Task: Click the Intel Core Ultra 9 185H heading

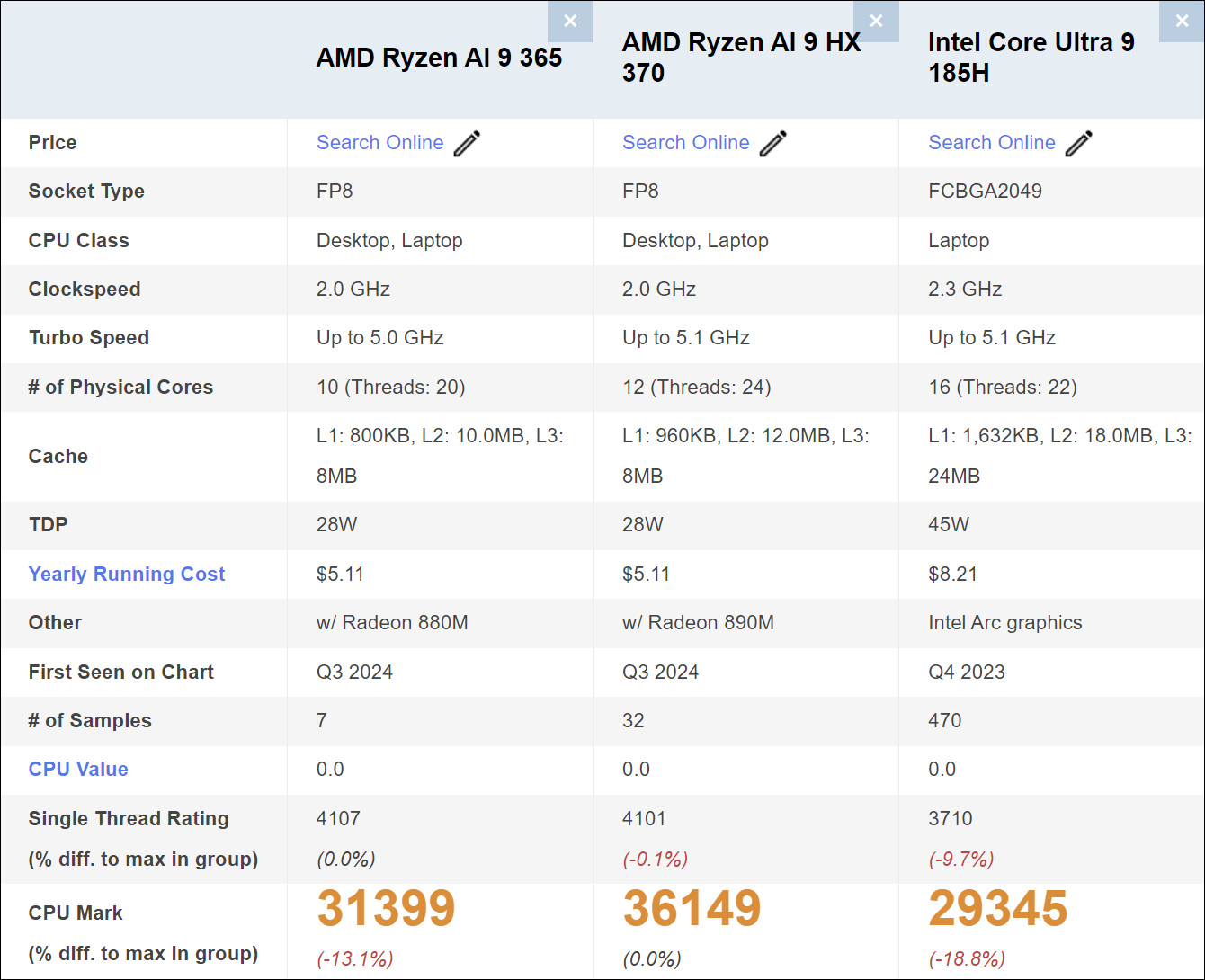Action: (x=1031, y=58)
